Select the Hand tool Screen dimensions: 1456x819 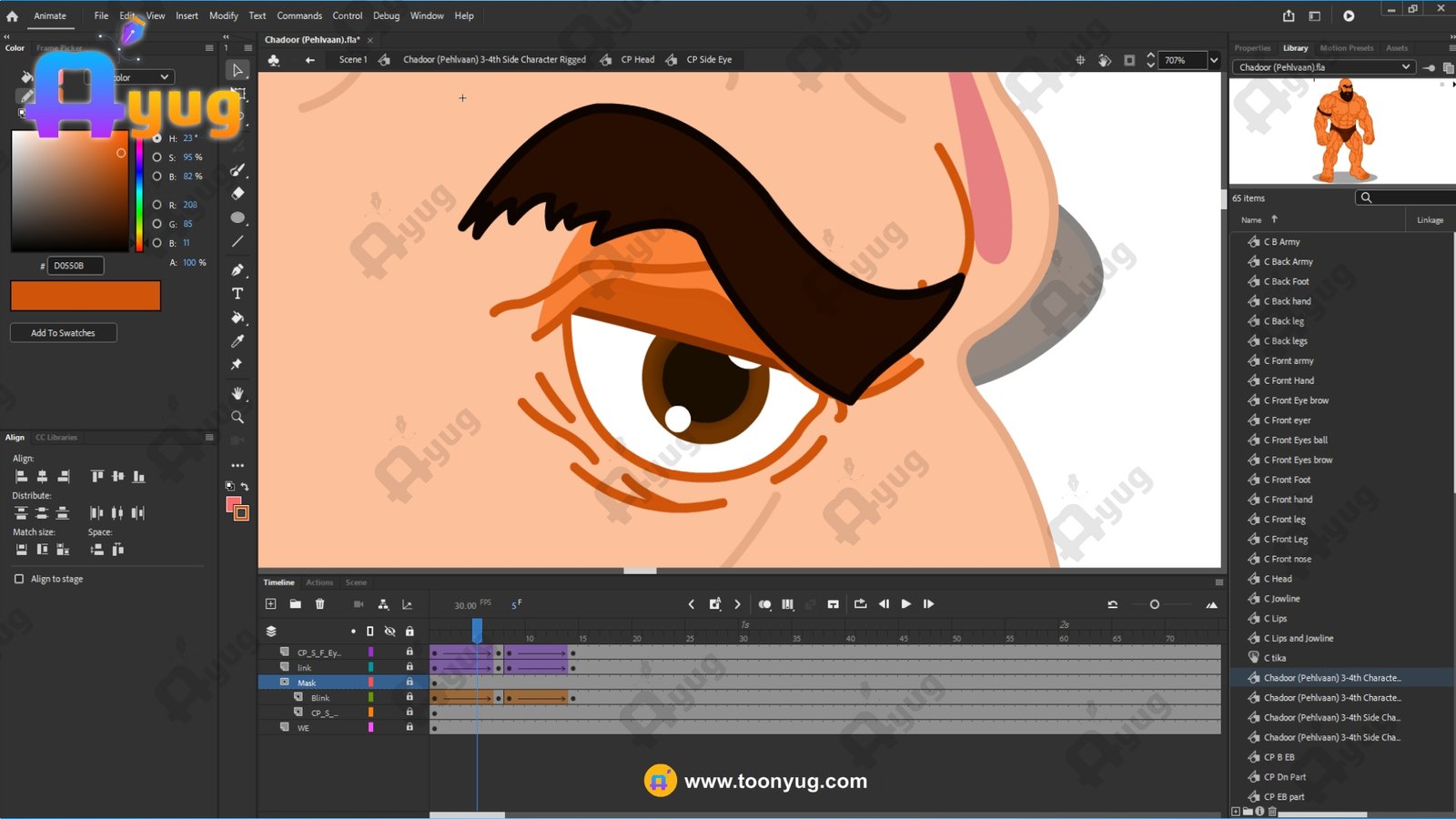tap(238, 393)
